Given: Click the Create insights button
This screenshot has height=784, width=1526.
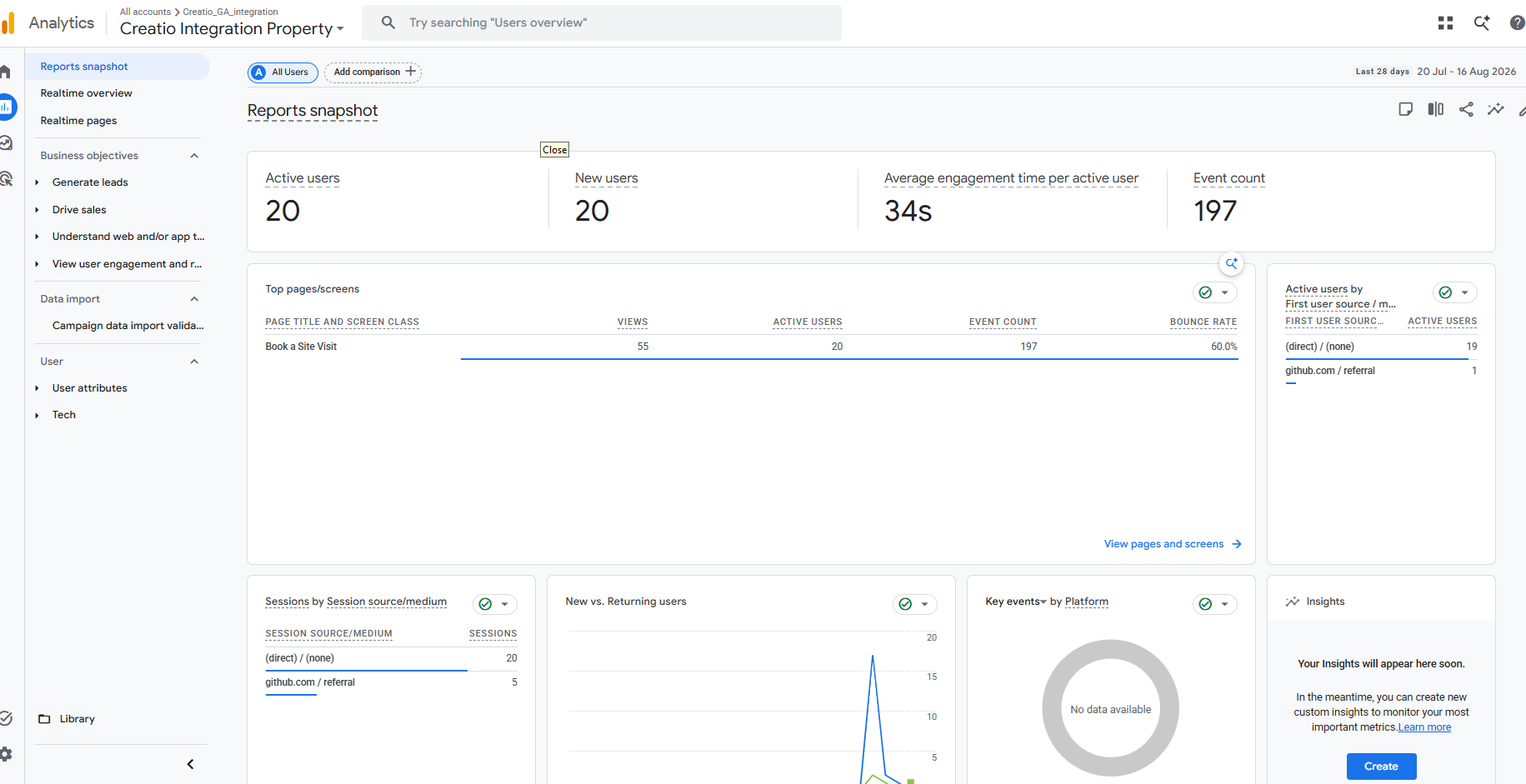Looking at the screenshot, I should (1381, 767).
